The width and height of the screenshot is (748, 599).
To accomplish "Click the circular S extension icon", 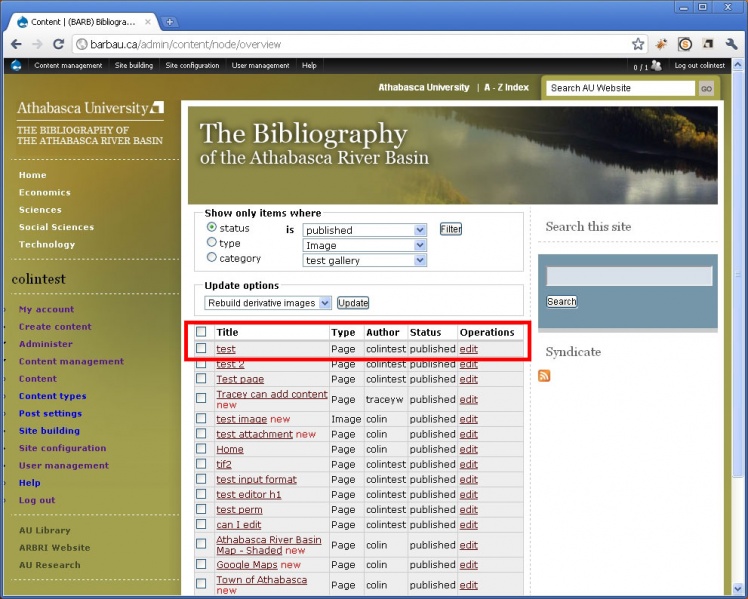I will click(685, 44).
